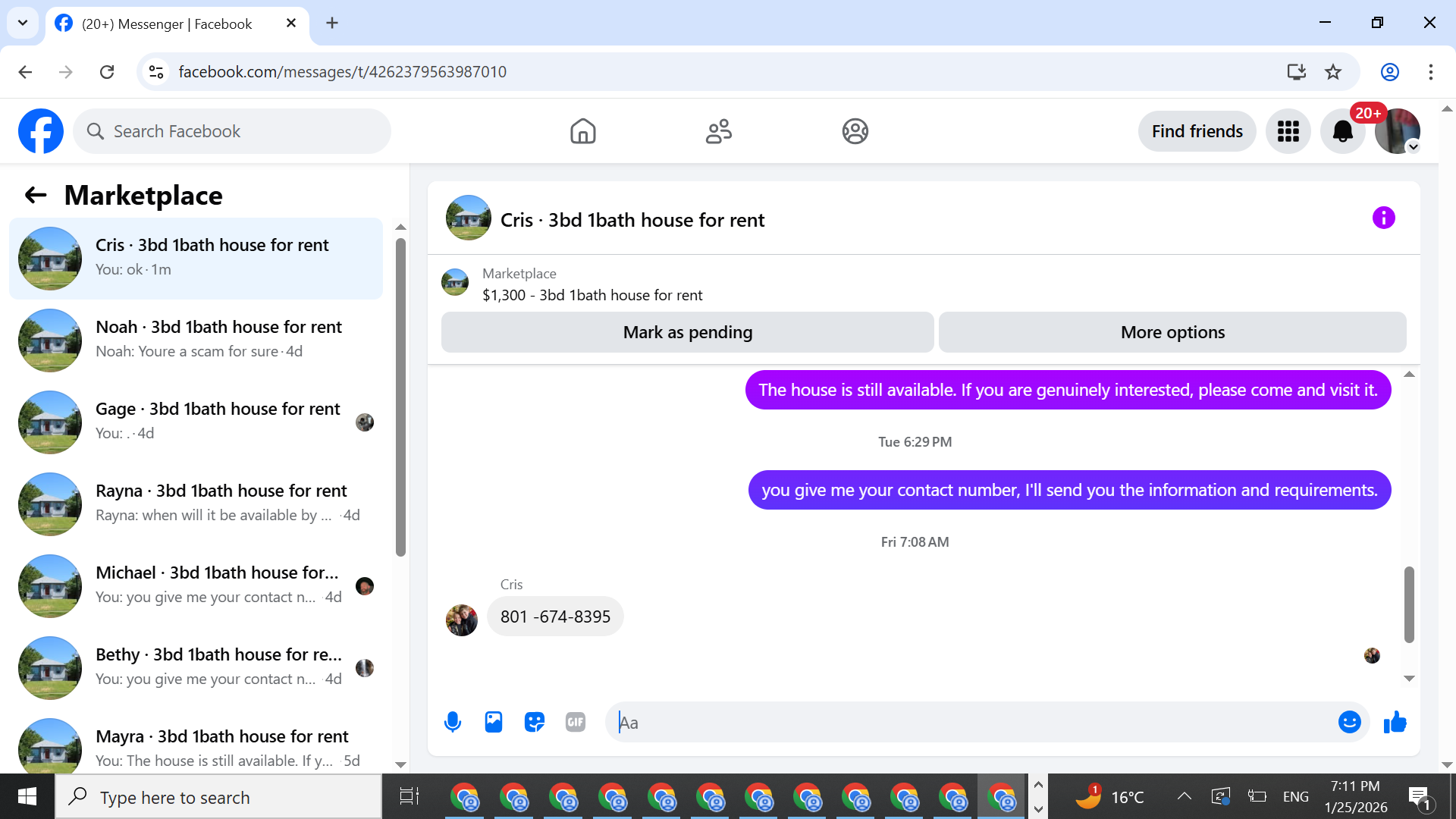Screen dimensions: 1456x819
Task: Open Cris conversation in the list
Action: 196,259
